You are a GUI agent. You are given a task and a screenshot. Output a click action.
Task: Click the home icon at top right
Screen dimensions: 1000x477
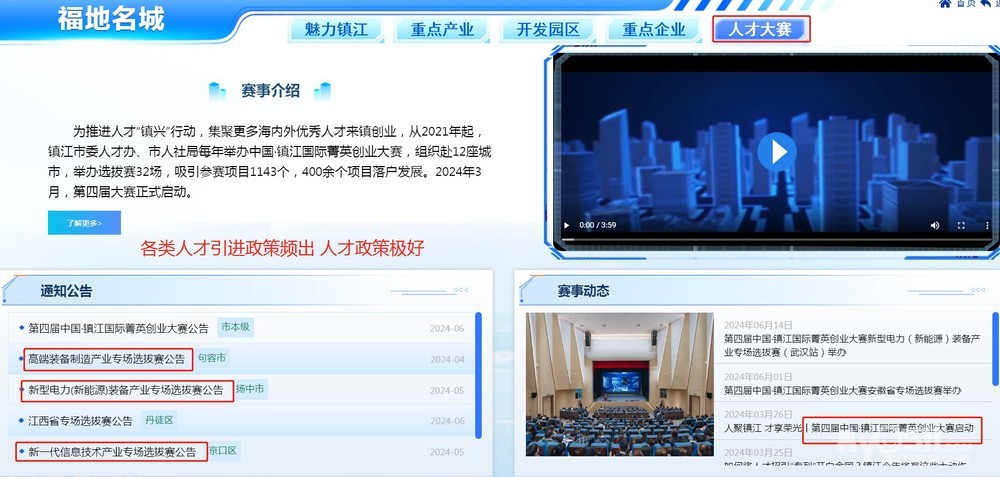click(x=945, y=4)
